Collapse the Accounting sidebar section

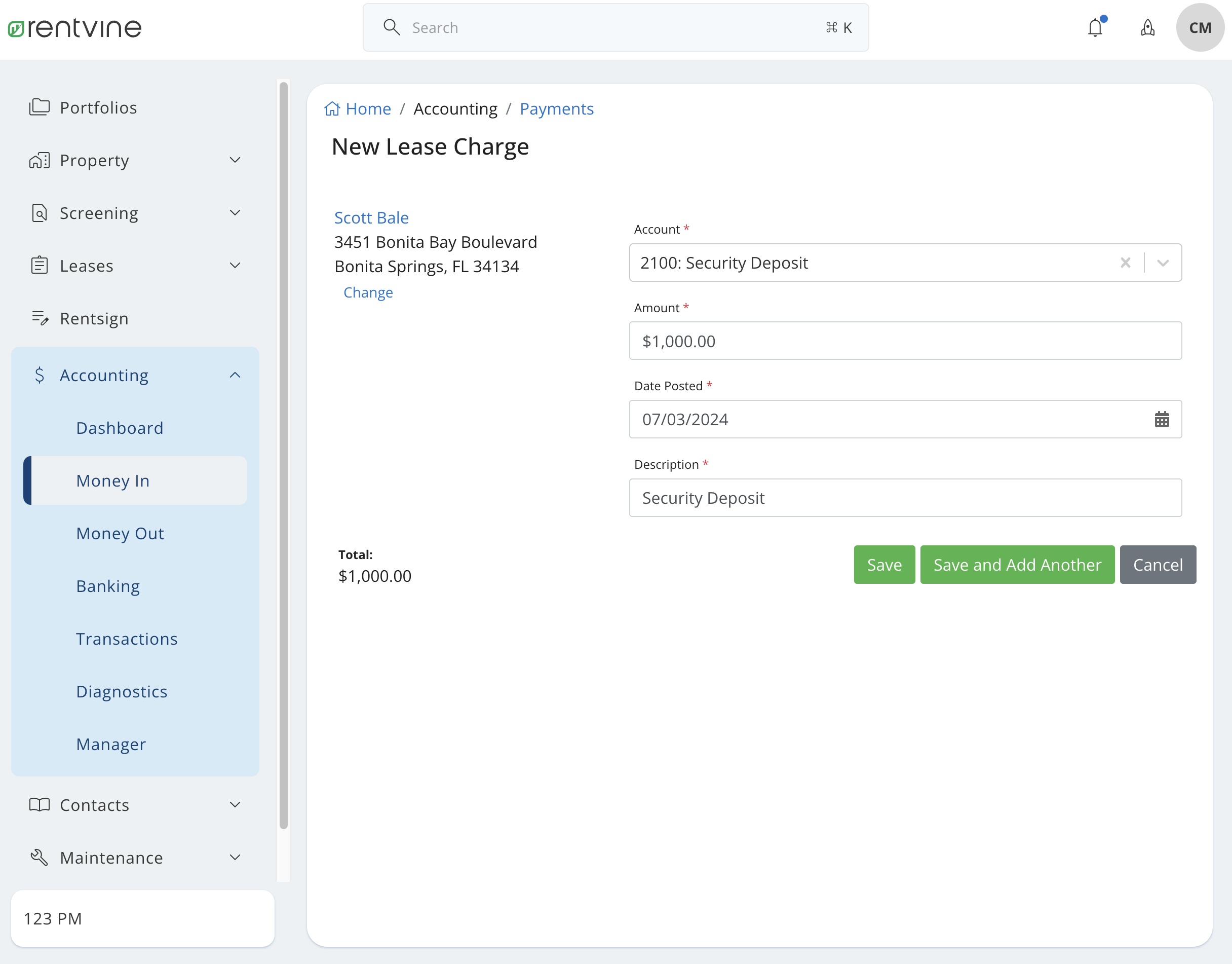tap(235, 376)
